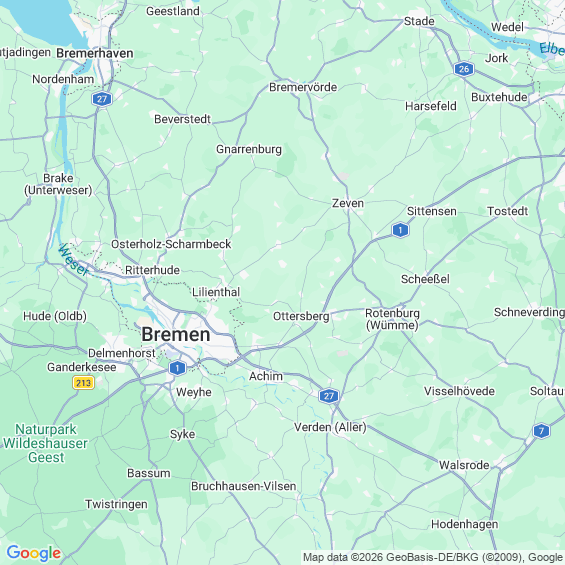Click the A1 shield south of Bremen

pyautogui.click(x=177, y=368)
